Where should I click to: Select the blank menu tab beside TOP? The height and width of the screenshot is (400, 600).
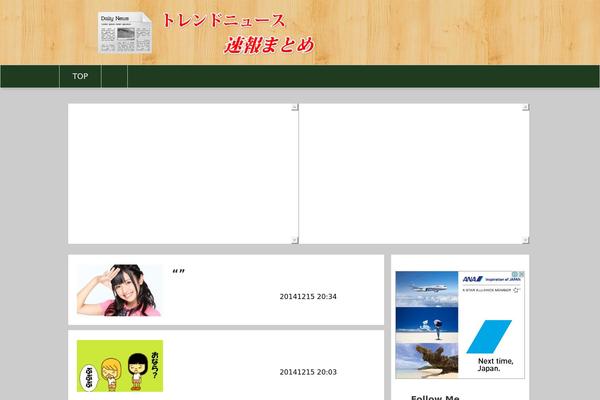[x=114, y=76]
